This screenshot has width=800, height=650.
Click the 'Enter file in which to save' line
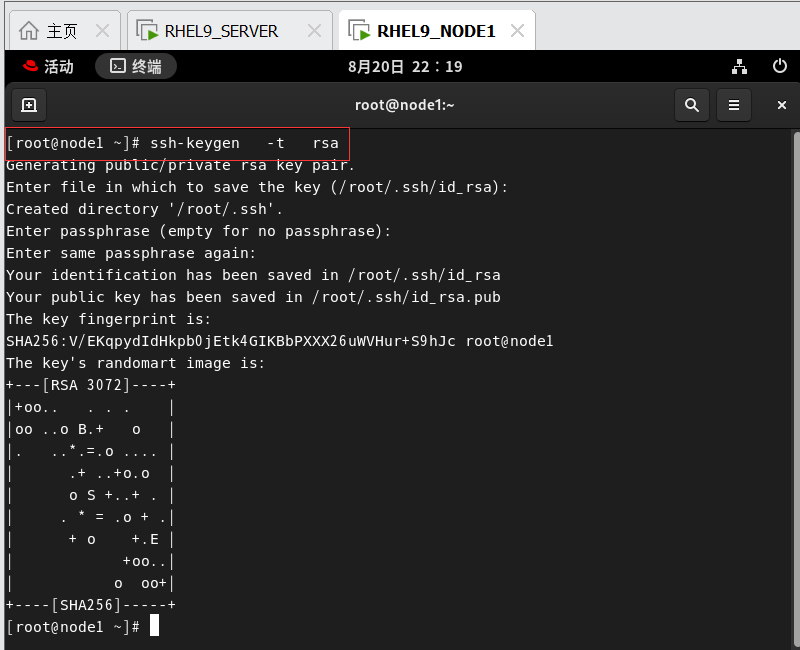coord(257,187)
